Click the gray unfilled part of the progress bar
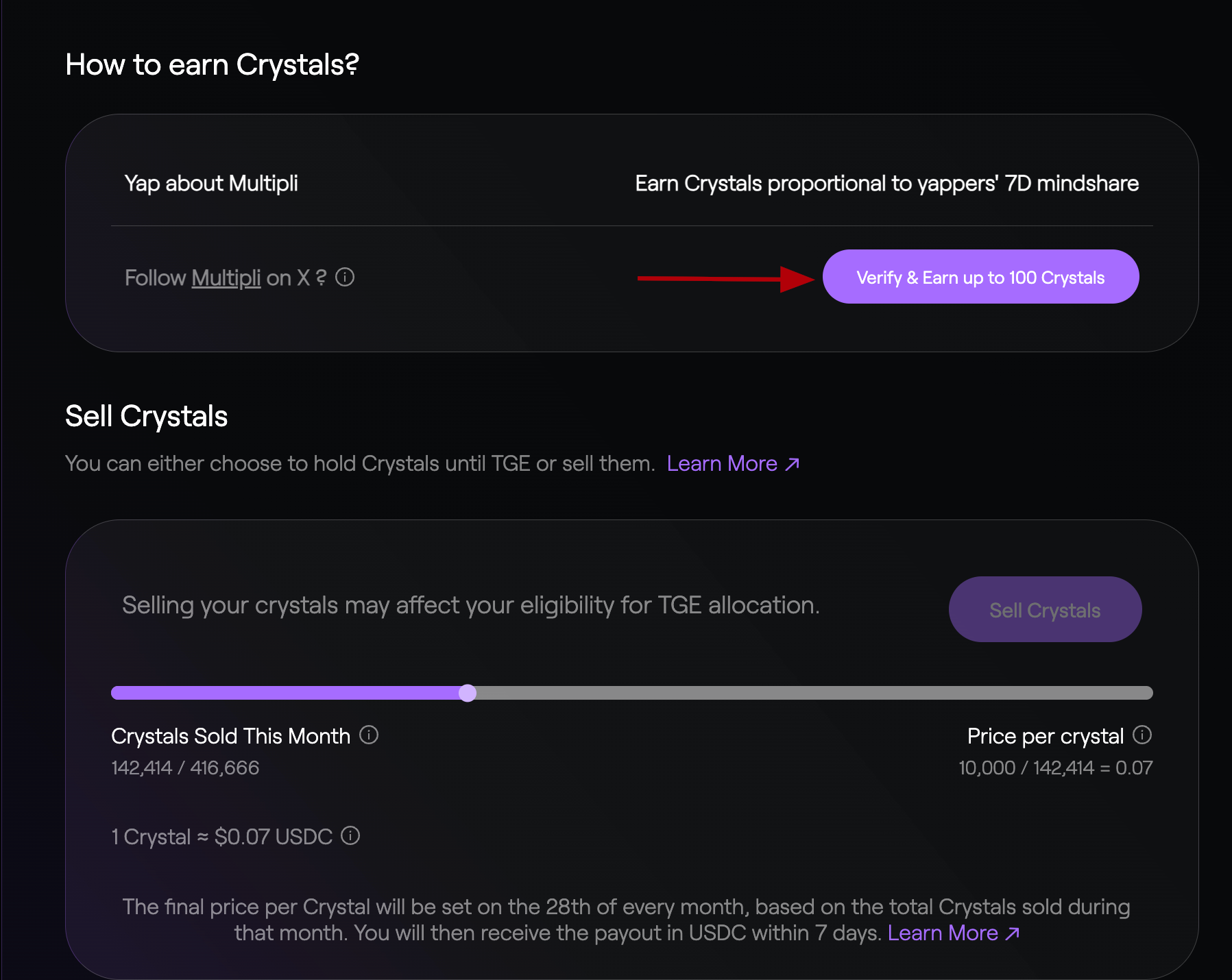The height and width of the screenshot is (980, 1232). click(x=809, y=693)
